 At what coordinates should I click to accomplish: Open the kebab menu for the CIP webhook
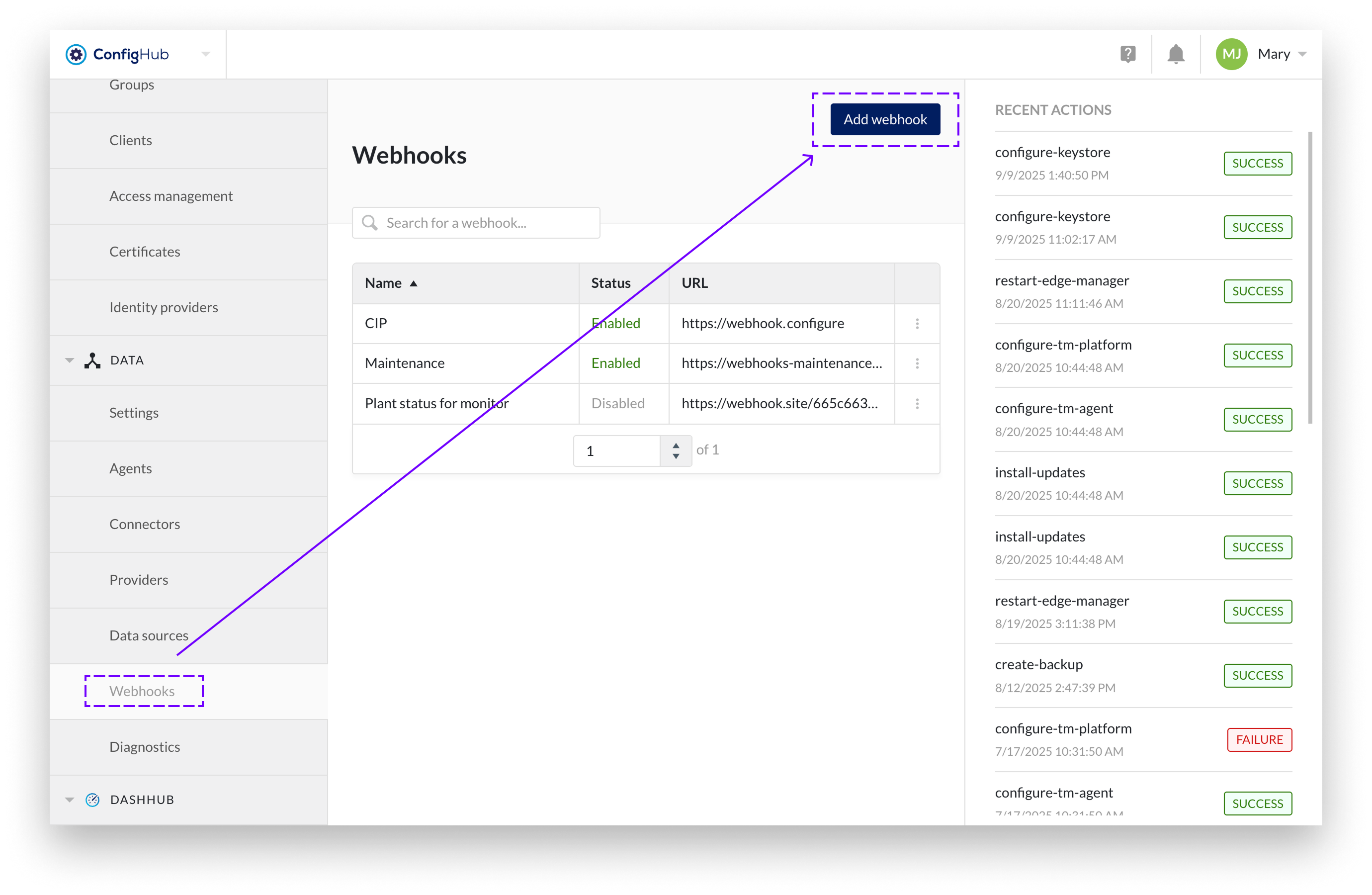pos(917,324)
